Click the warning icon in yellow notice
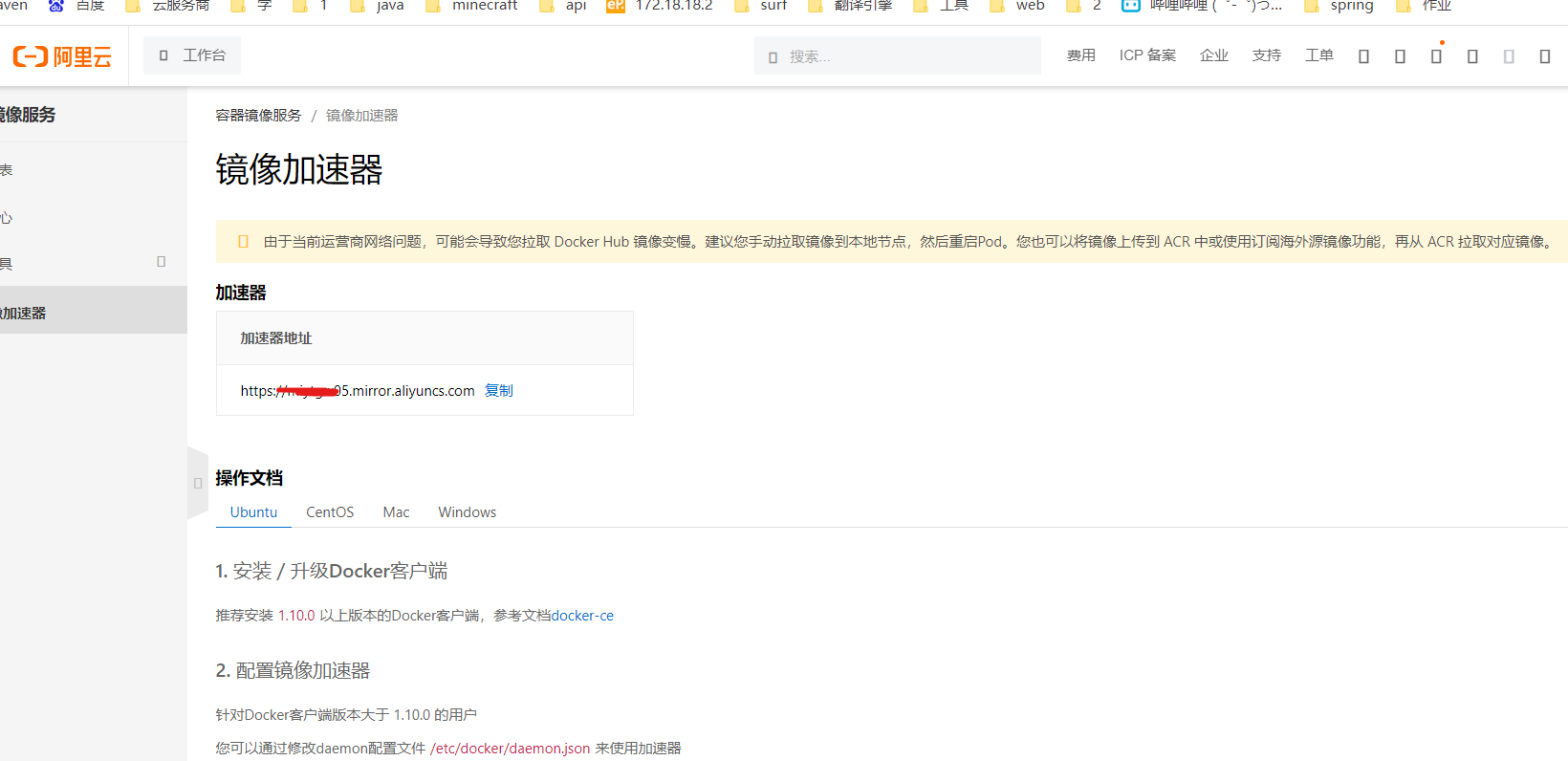 [x=243, y=242]
